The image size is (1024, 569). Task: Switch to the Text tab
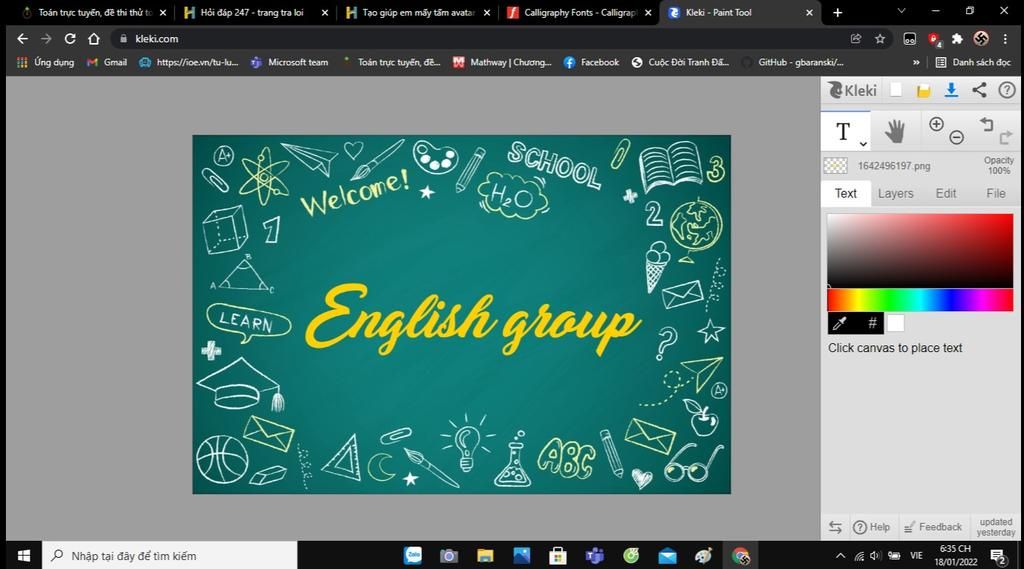pyautogui.click(x=846, y=193)
